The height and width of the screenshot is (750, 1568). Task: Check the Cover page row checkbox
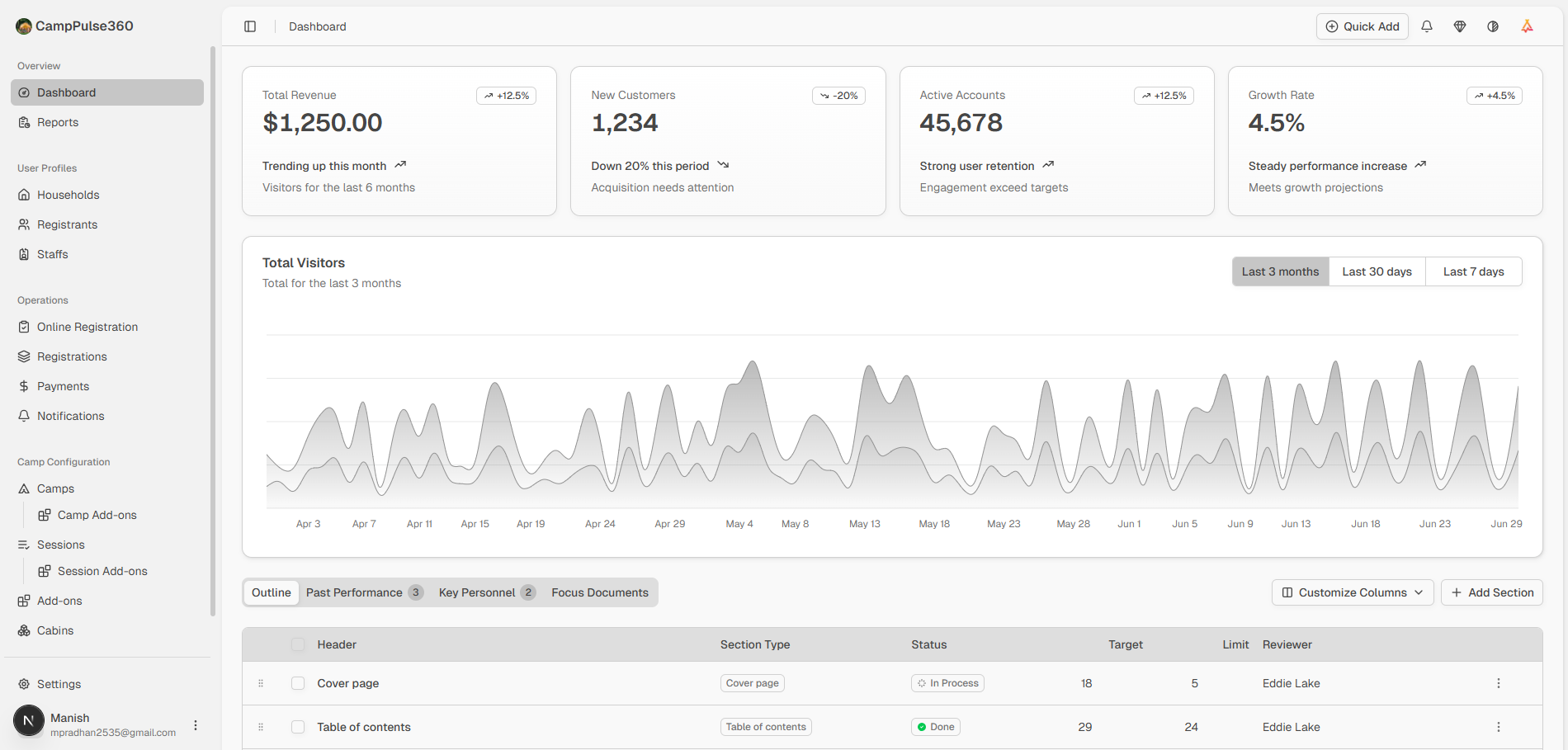point(298,683)
